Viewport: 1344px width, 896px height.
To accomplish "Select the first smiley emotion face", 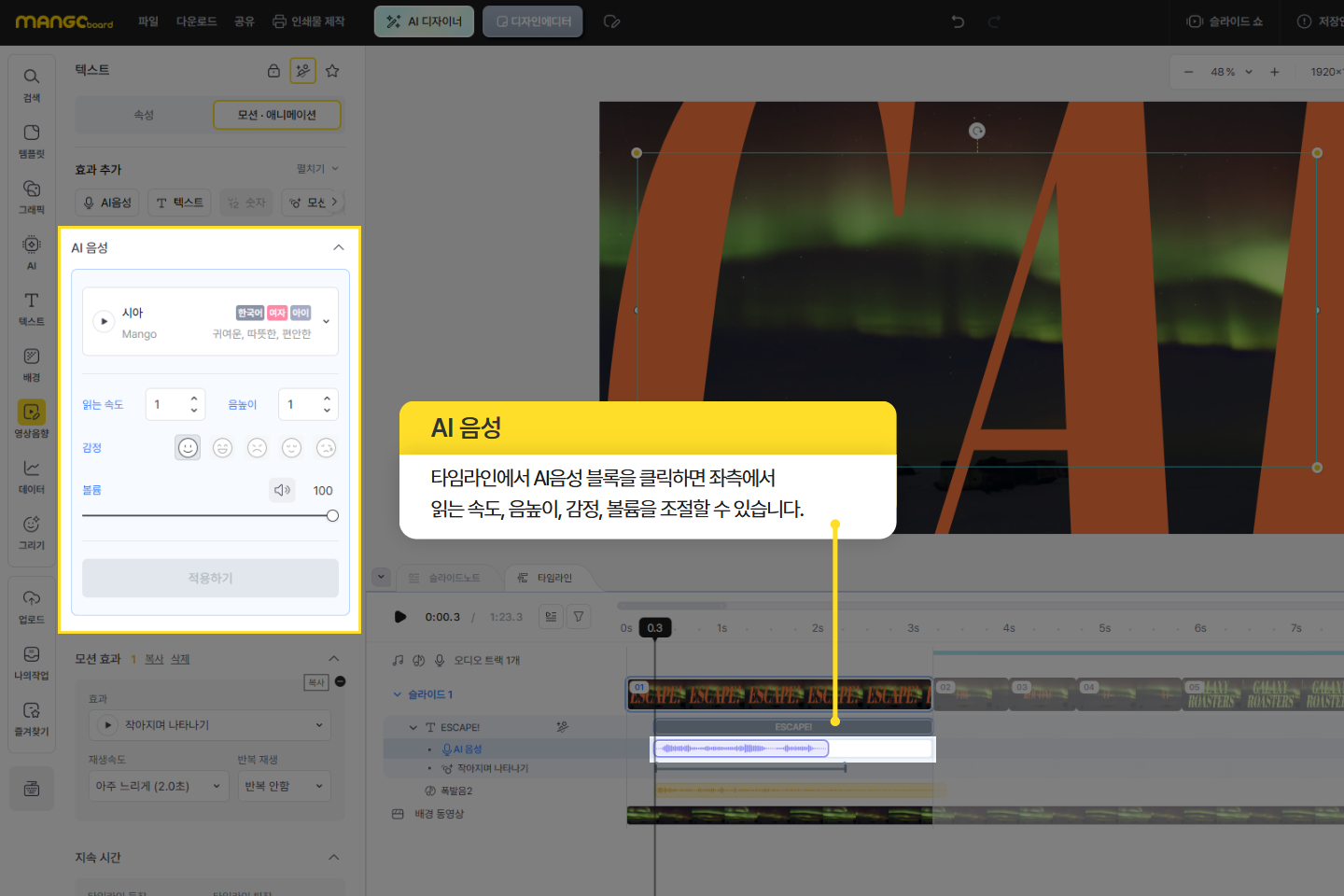I will [188, 448].
